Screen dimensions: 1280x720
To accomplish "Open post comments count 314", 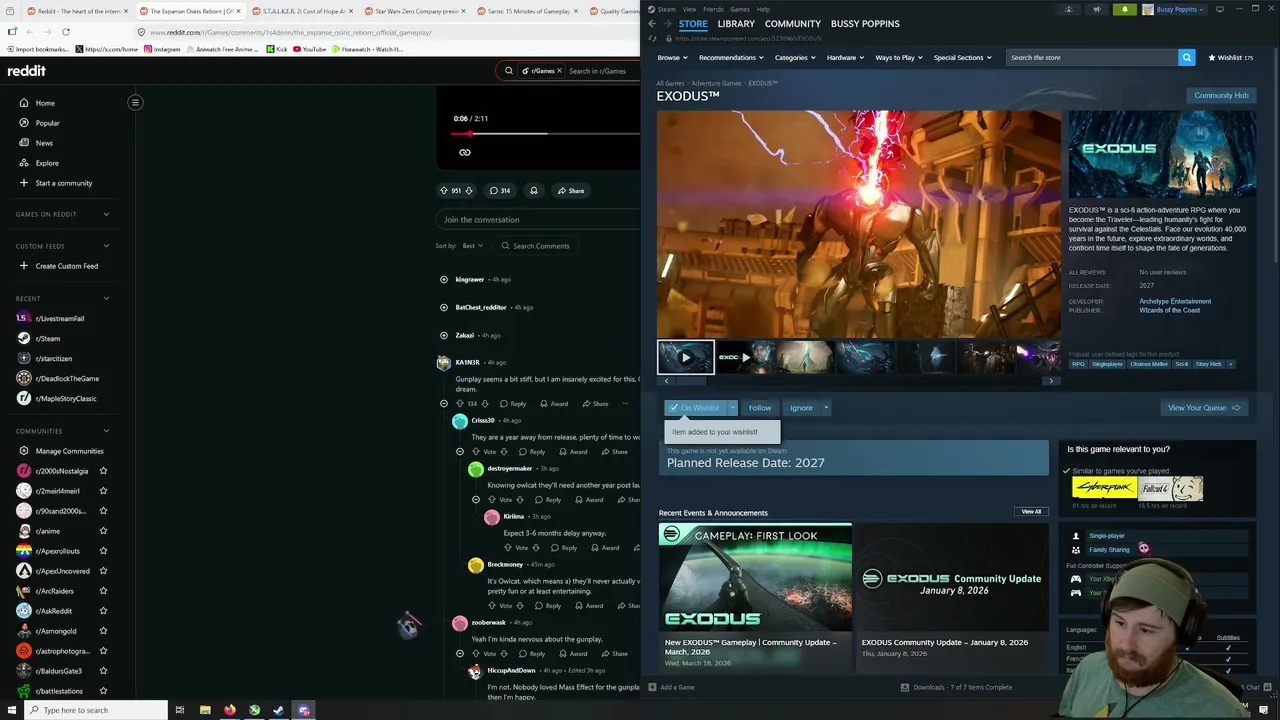I will tap(500, 191).
